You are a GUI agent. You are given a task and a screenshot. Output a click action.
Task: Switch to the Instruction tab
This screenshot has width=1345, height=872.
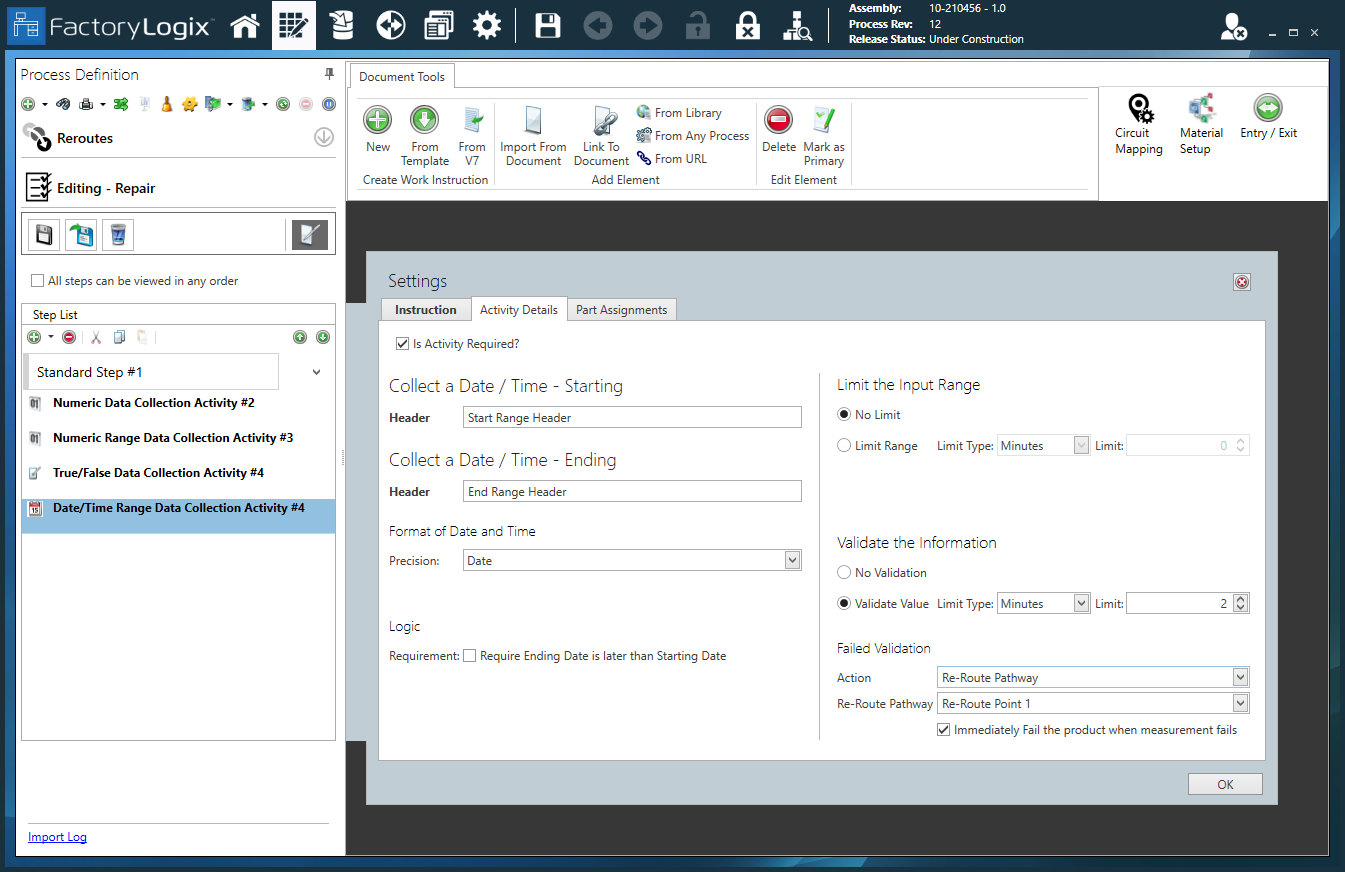click(x=426, y=309)
